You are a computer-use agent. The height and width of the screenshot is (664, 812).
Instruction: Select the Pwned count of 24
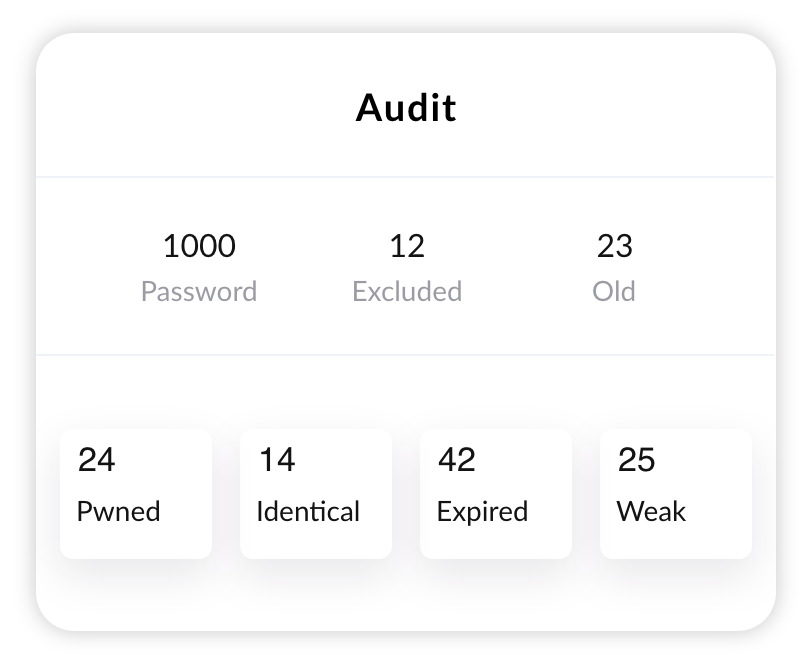(x=96, y=461)
